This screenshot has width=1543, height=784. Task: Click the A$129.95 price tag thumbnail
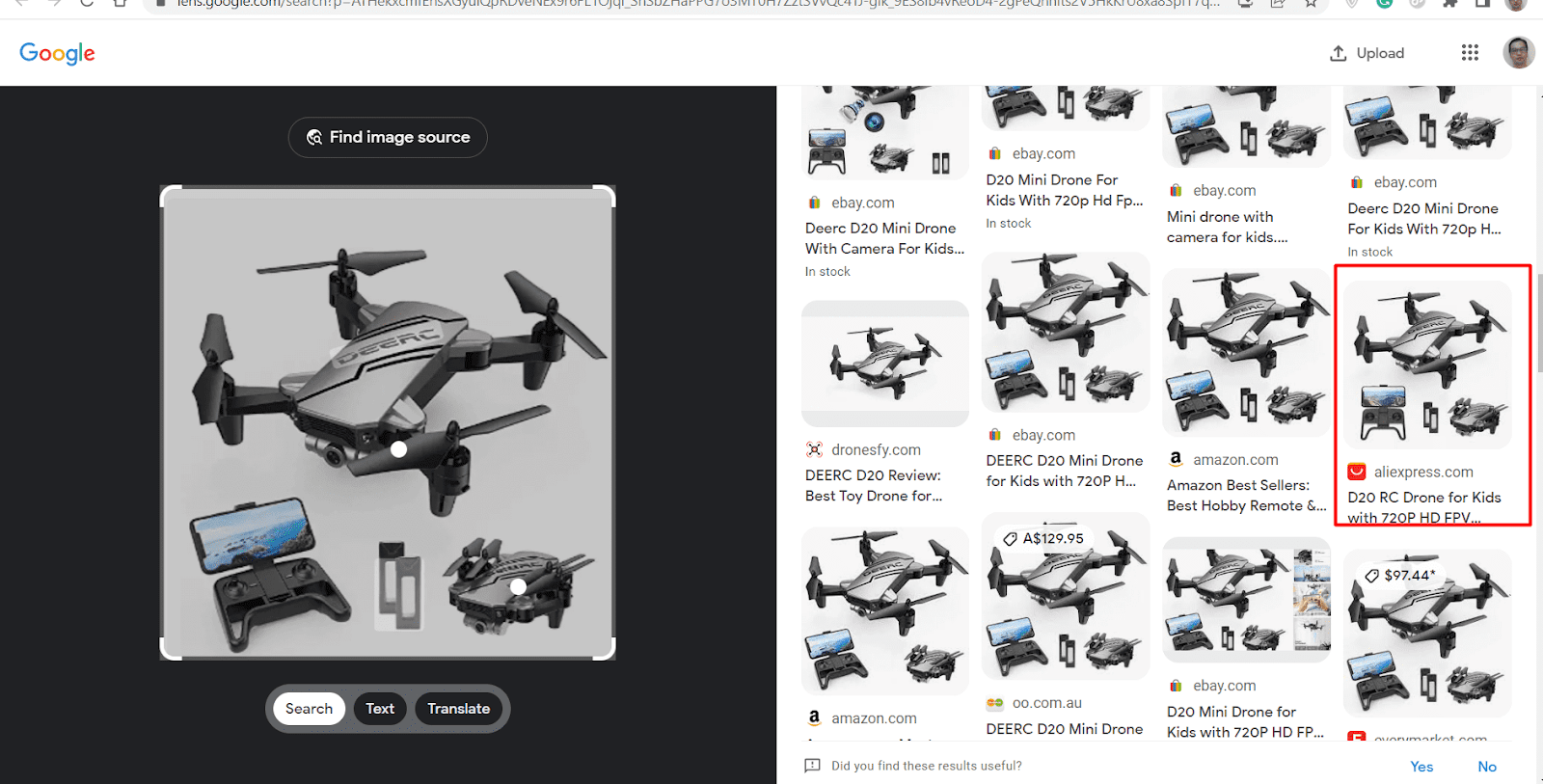[1066, 596]
